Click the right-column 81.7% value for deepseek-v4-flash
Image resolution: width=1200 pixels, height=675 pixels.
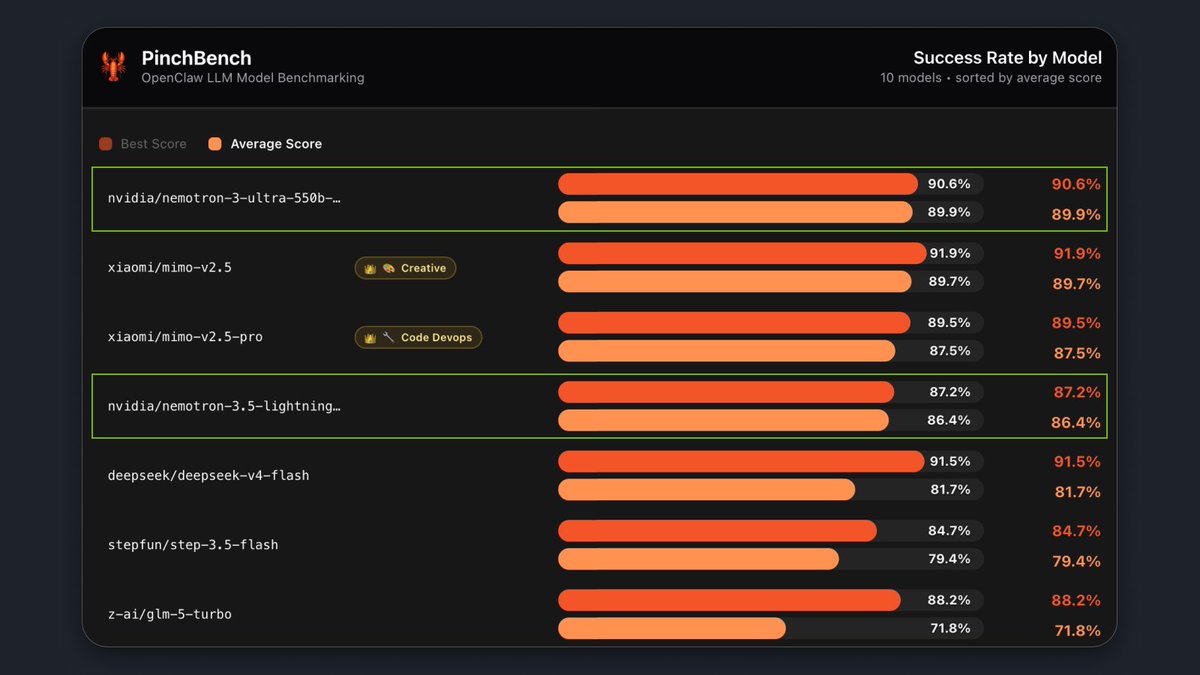(1076, 491)
